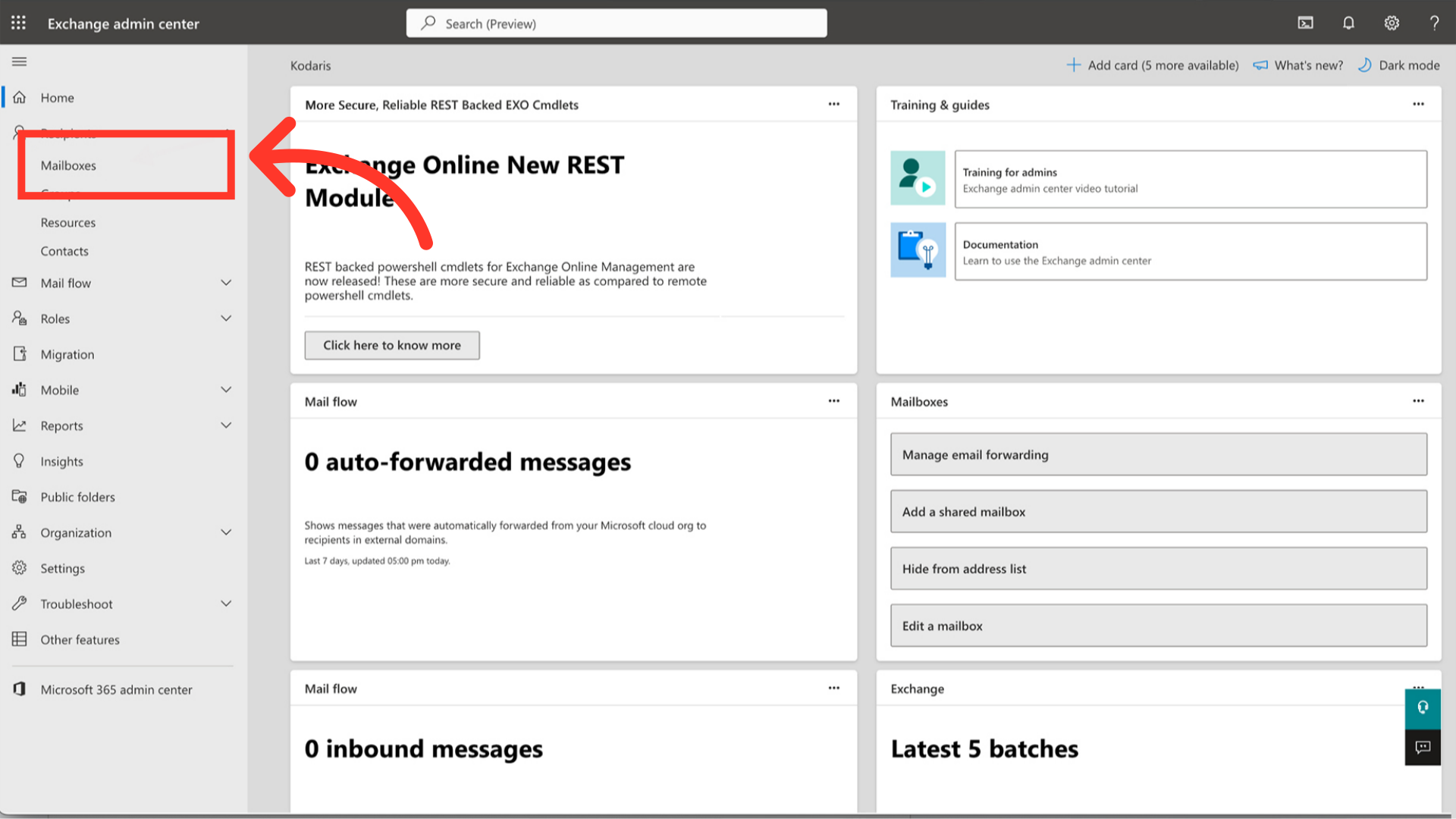1456x819 pixels.
Task: Click Add card link
Action: coord(1153,65)
